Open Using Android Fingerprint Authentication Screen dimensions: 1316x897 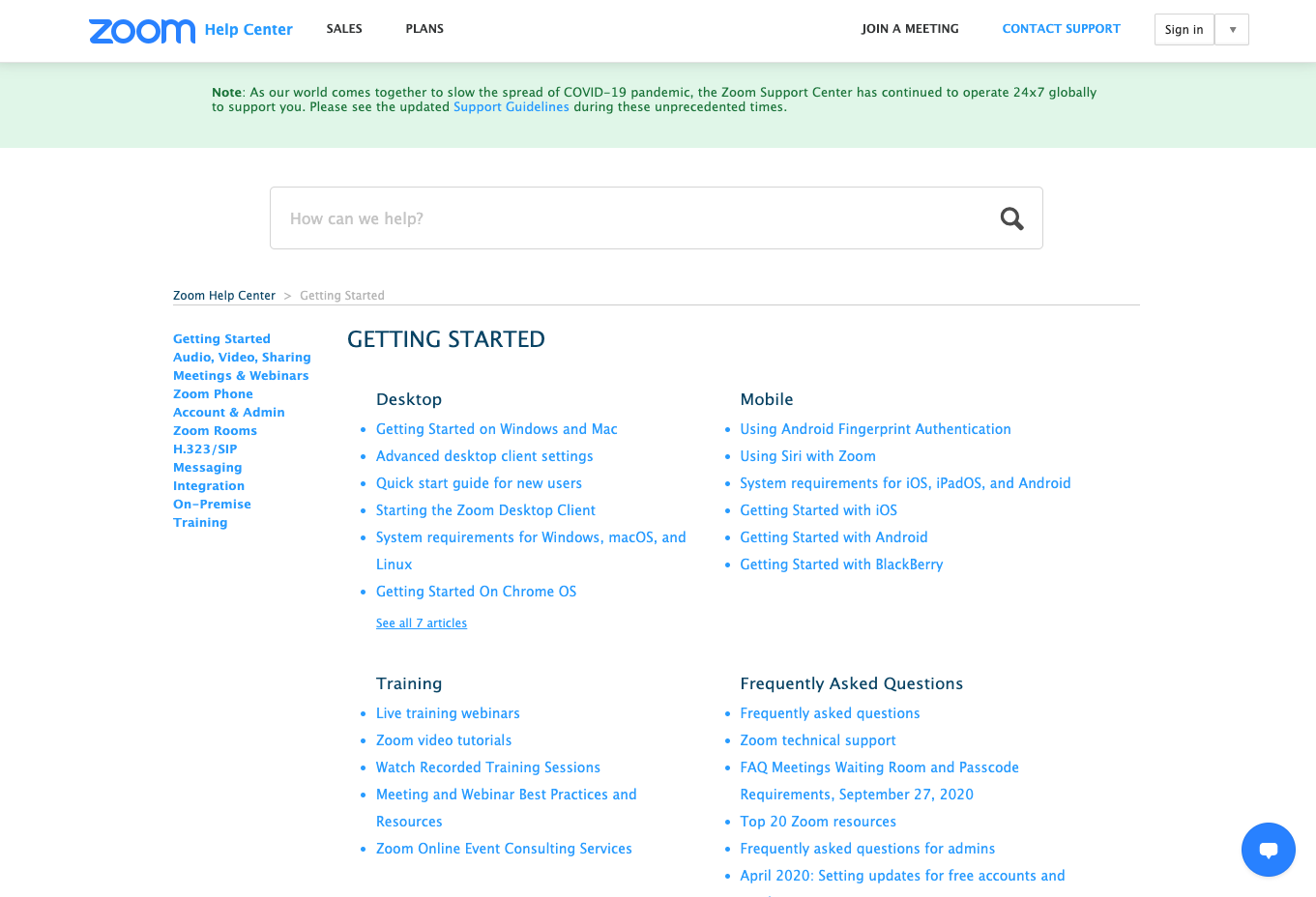(x=875, y=429)
